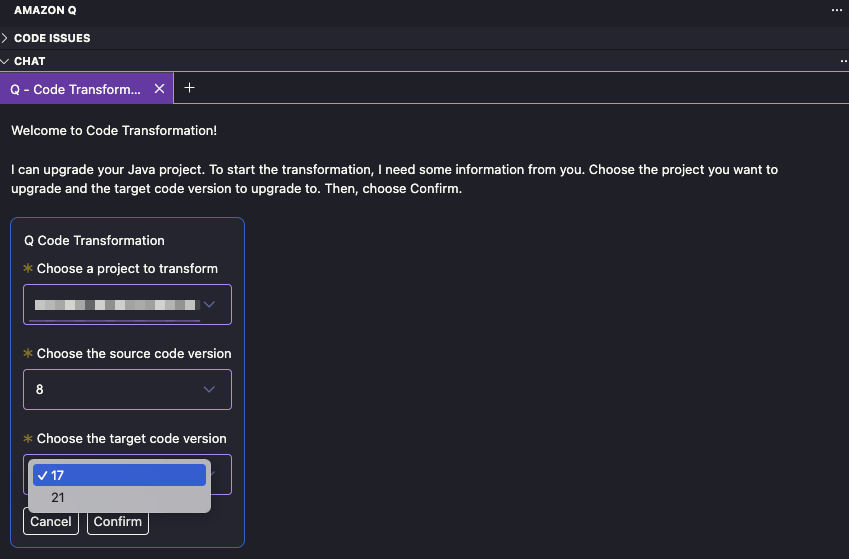
Task: Click the Q Code Transformation form heading
Action: tap(94, 240)
